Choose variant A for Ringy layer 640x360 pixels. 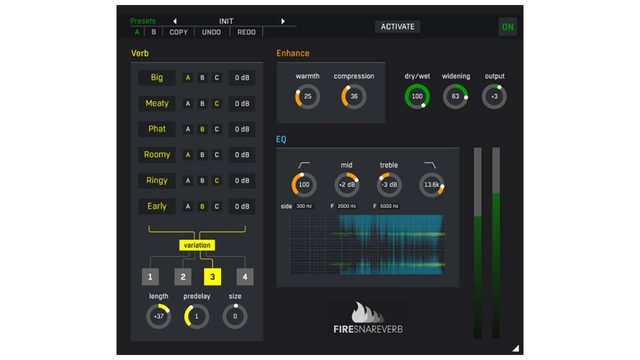click(188, 180)
